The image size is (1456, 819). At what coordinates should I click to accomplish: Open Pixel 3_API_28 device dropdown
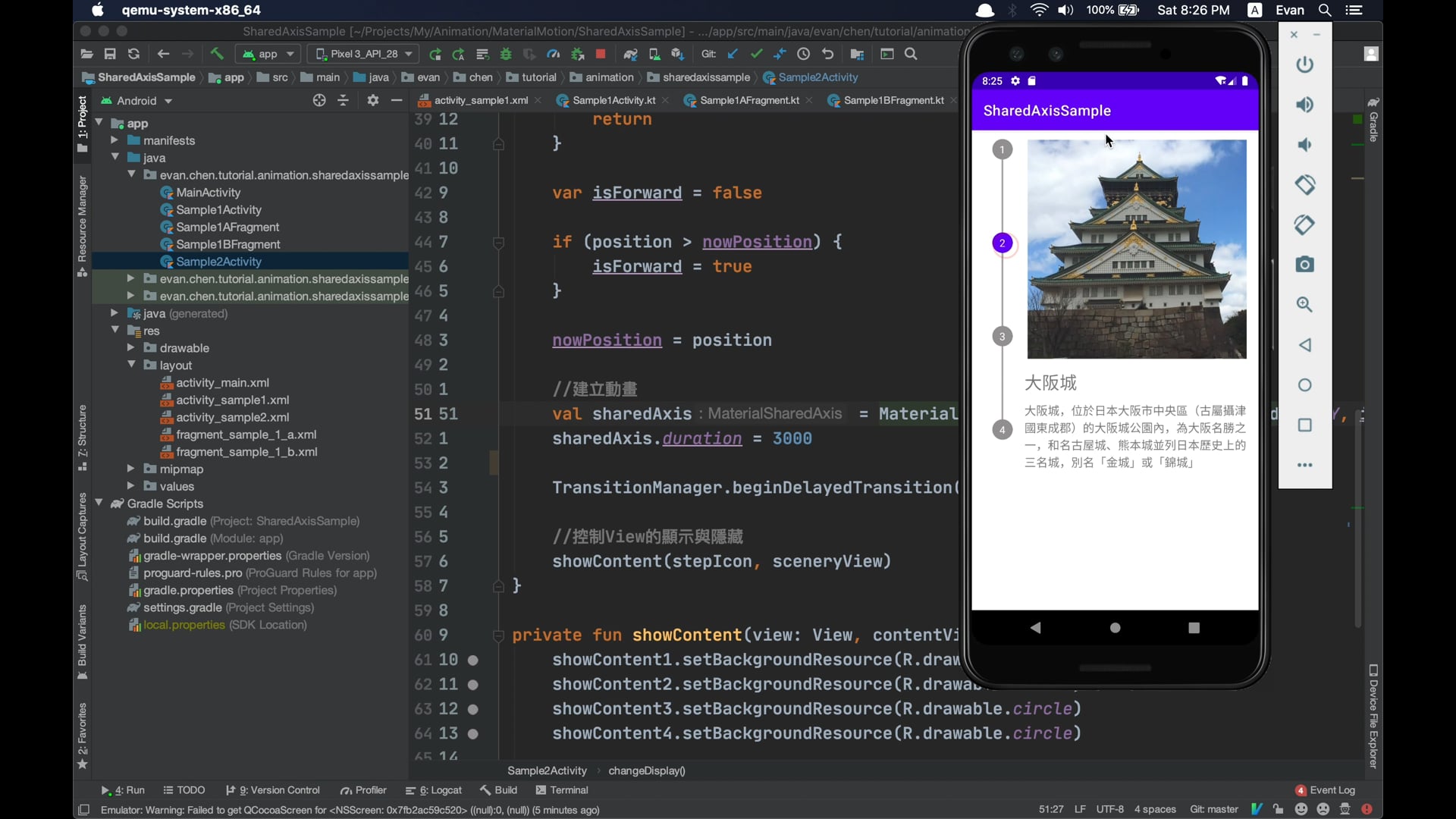364,54
